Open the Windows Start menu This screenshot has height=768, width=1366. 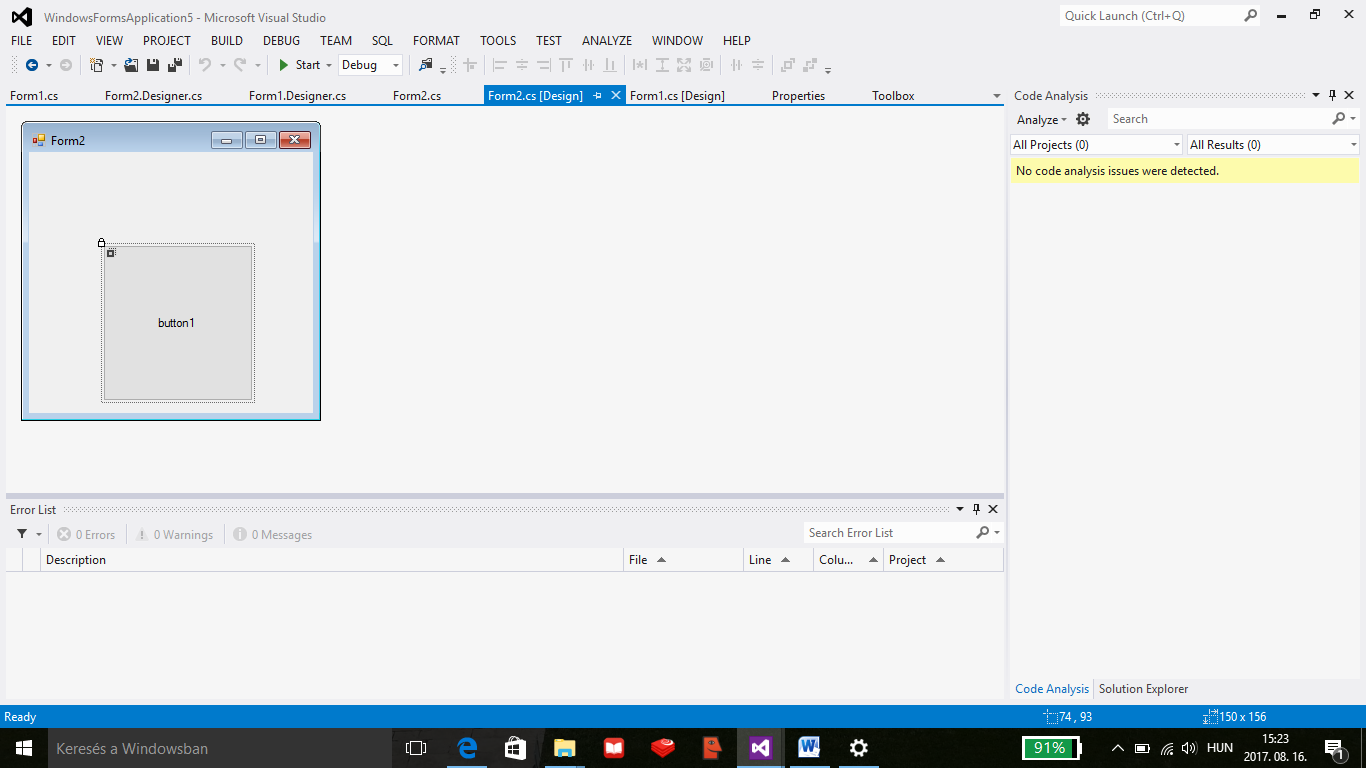[x=23, y=748]
